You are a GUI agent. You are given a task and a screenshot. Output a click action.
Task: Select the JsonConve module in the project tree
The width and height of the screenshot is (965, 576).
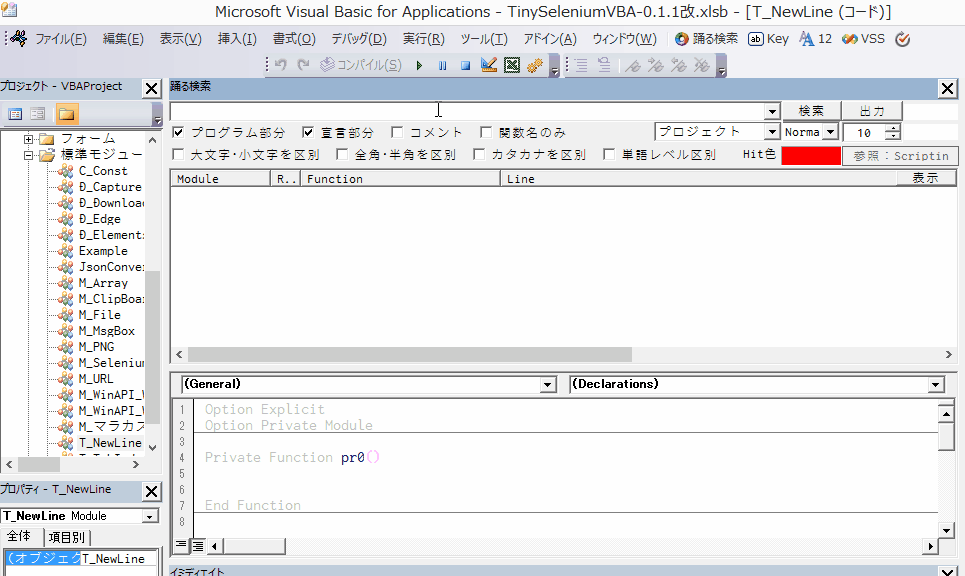click(111, 267)
